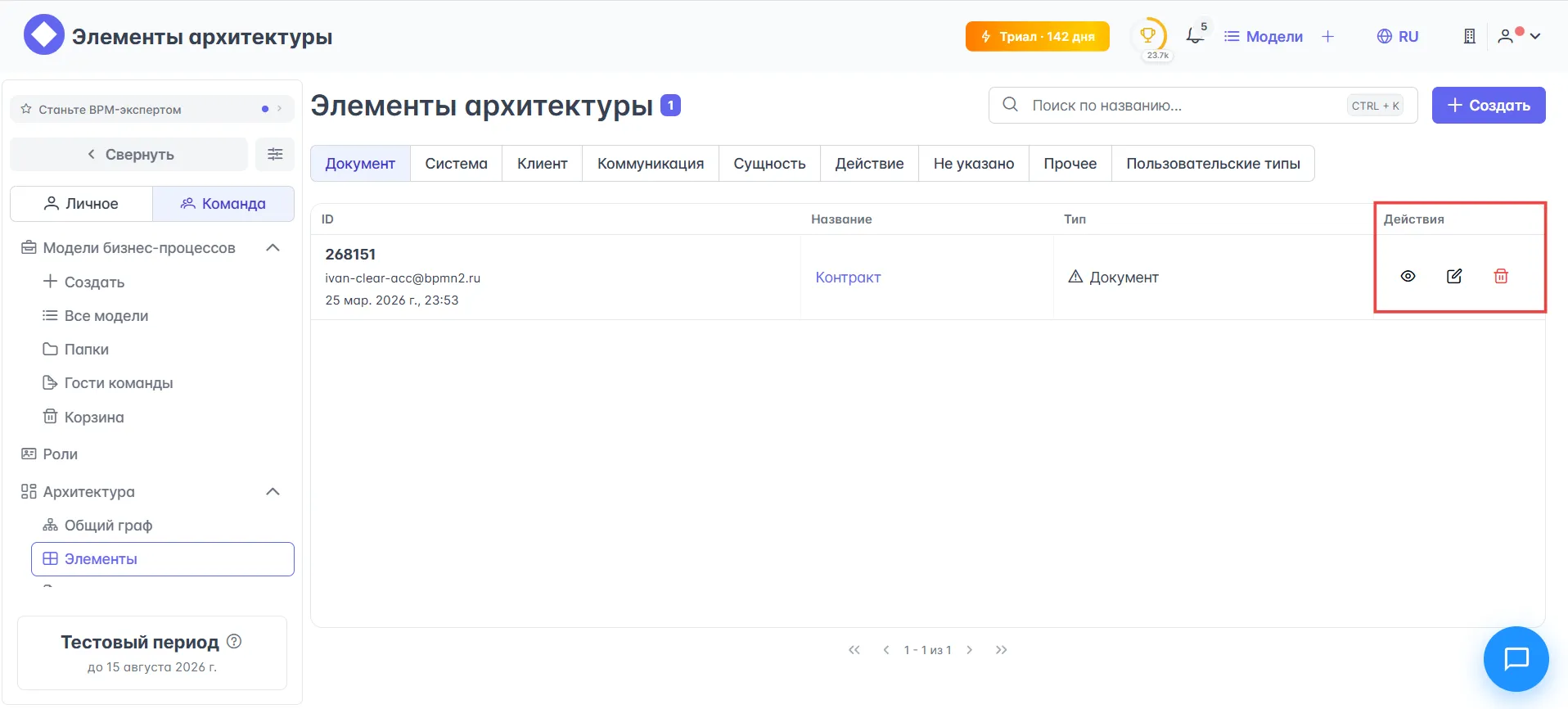This screenshot has width=1568, height=709.
Task: Click the eye icon to view Контракт
Action: coord(1408,277)
